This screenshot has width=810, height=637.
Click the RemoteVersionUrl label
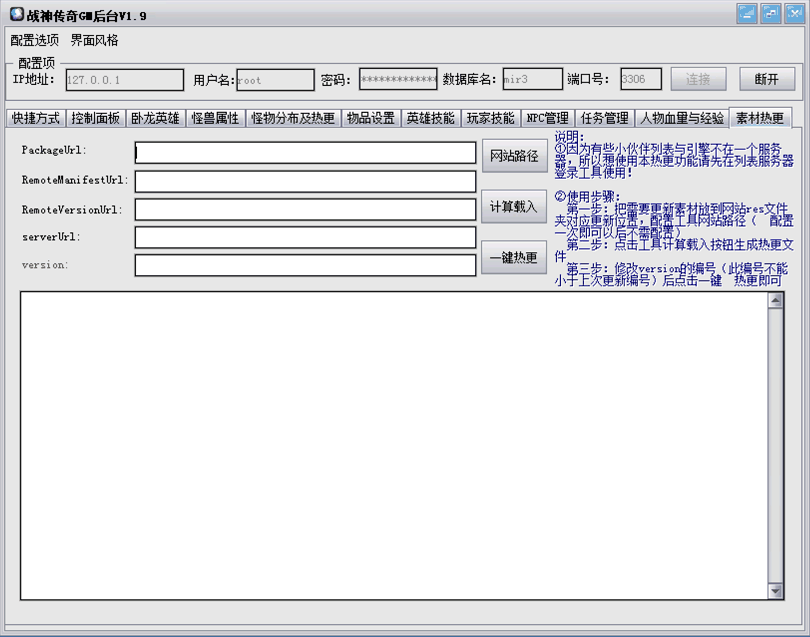point(72,210)
